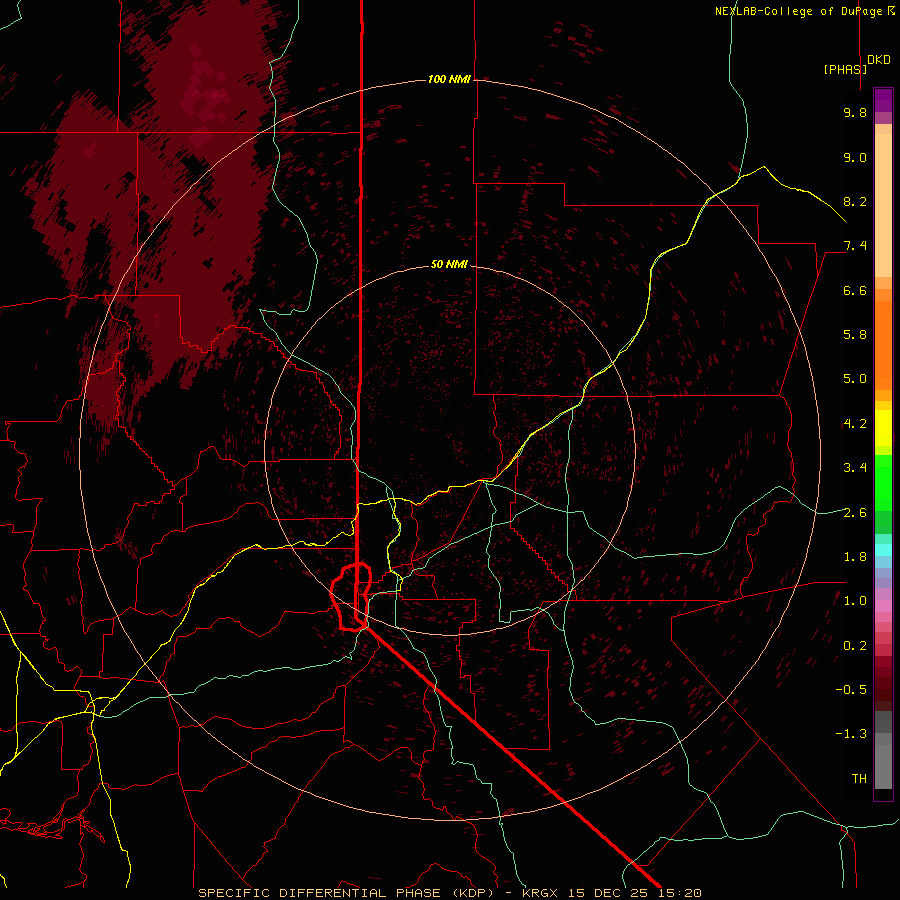Image resolution: width=900 pixels, height=900 pixels.
Task: Click the bright green band of the color scale
Action: 883,482
